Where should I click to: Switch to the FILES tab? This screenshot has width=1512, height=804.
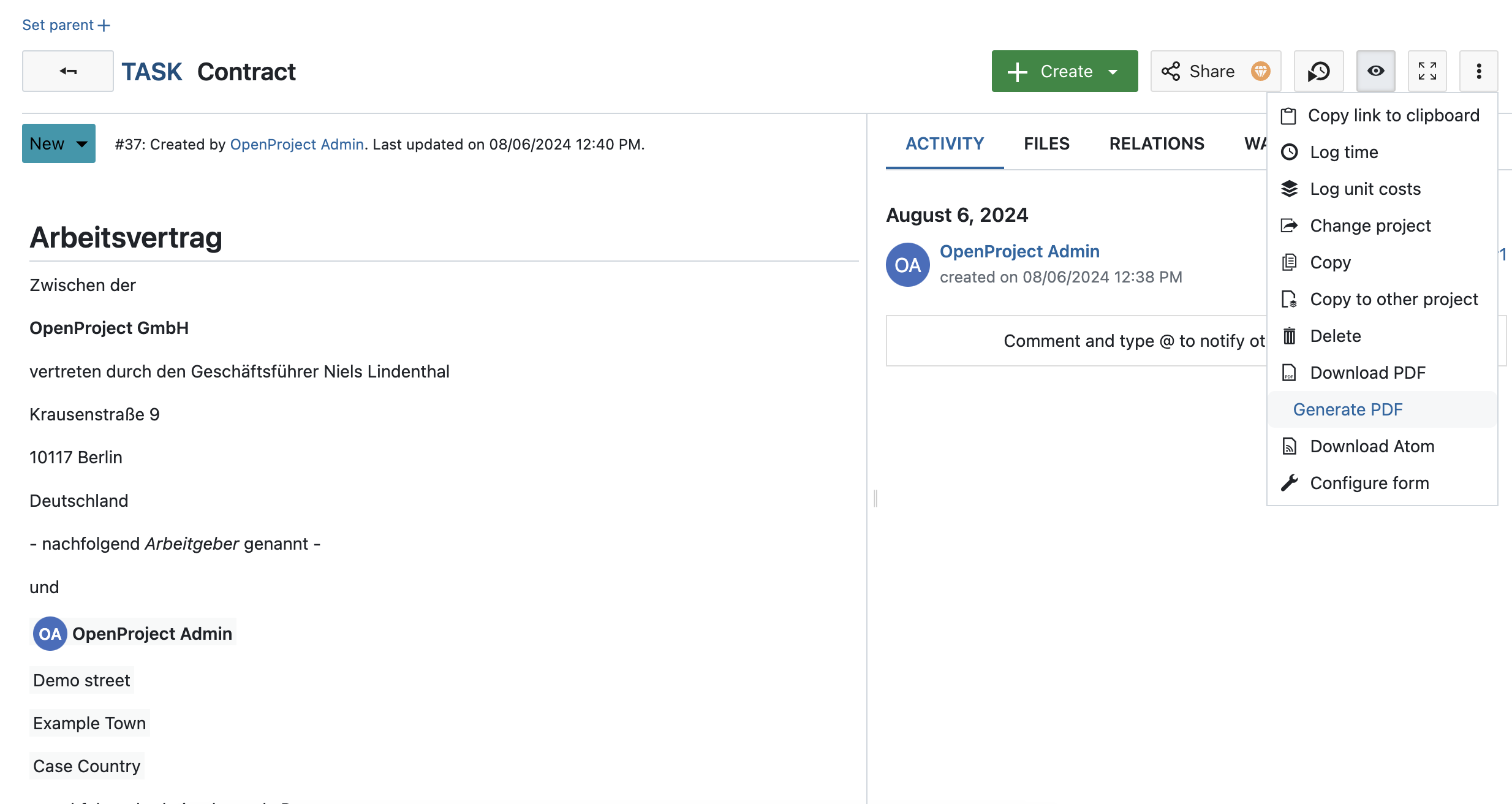tap(1046, 143)
